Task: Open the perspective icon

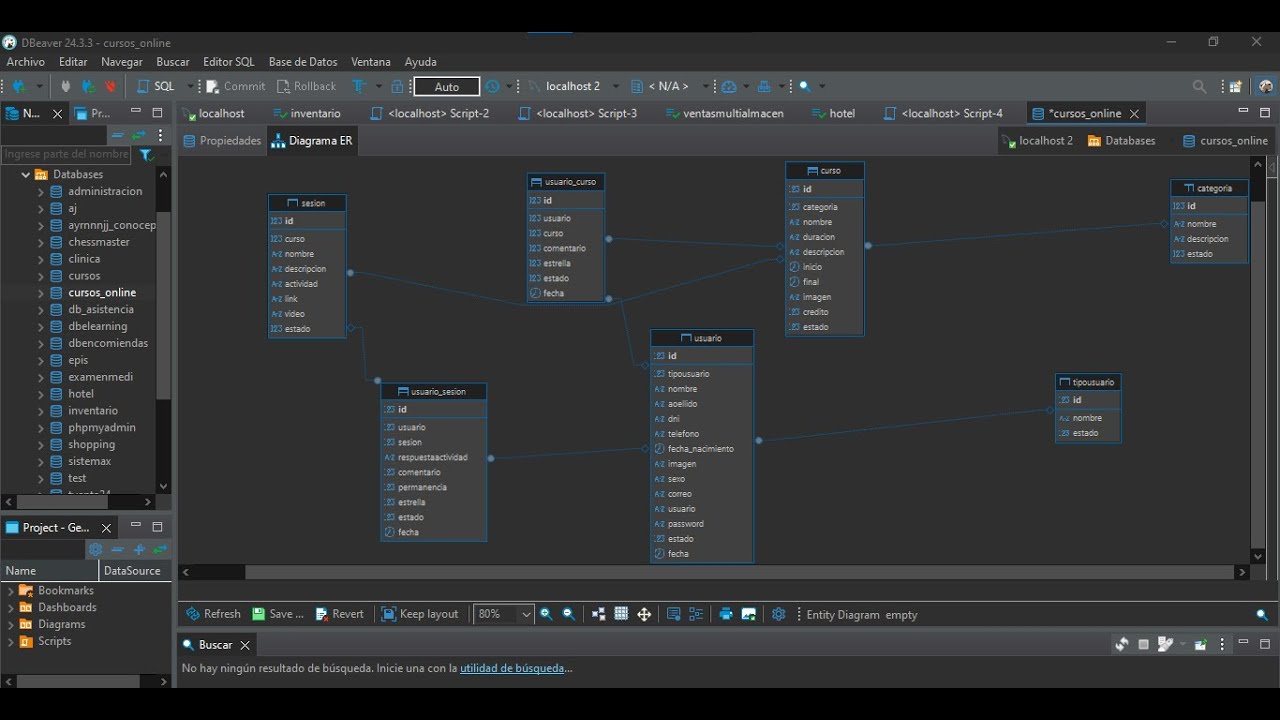Action: [x=1236, y=87]
